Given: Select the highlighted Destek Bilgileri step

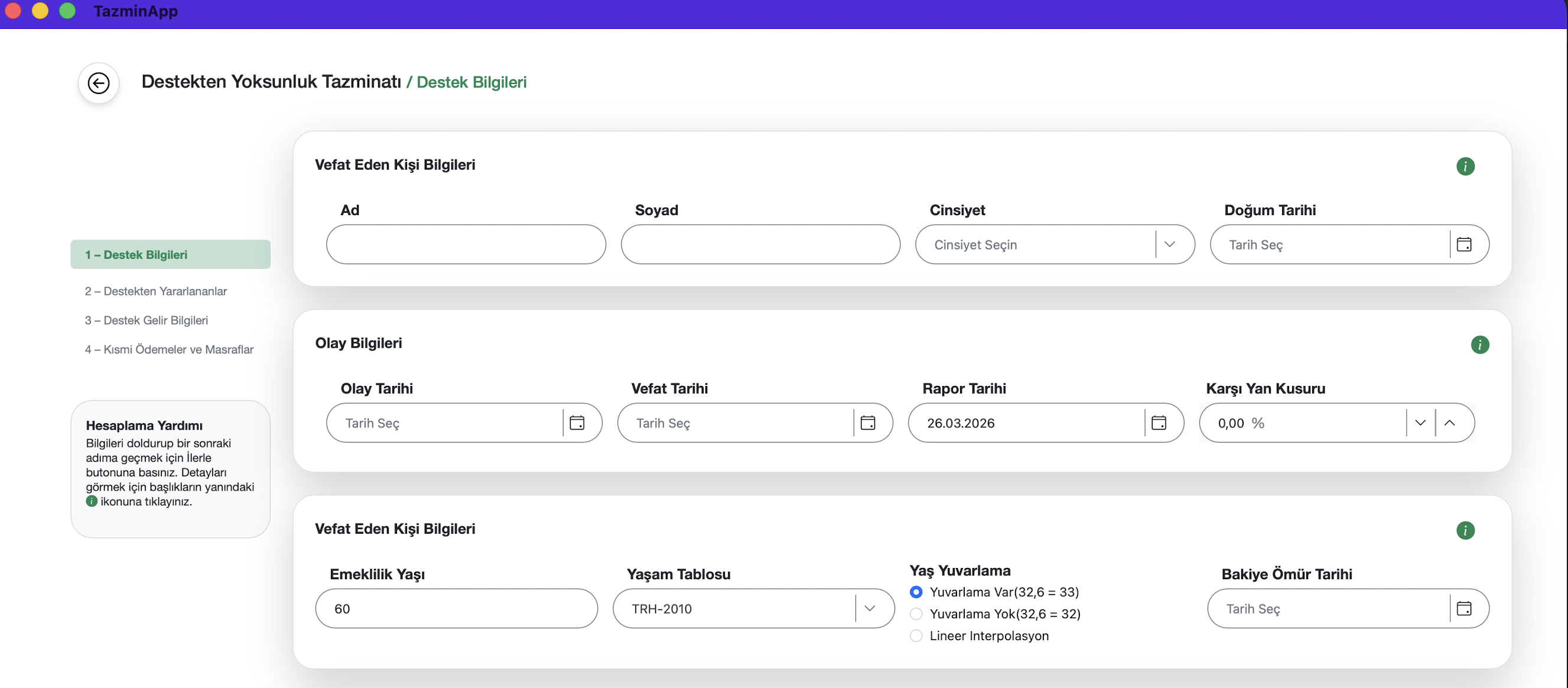Looking at the screenshot, I should (136, 255).
